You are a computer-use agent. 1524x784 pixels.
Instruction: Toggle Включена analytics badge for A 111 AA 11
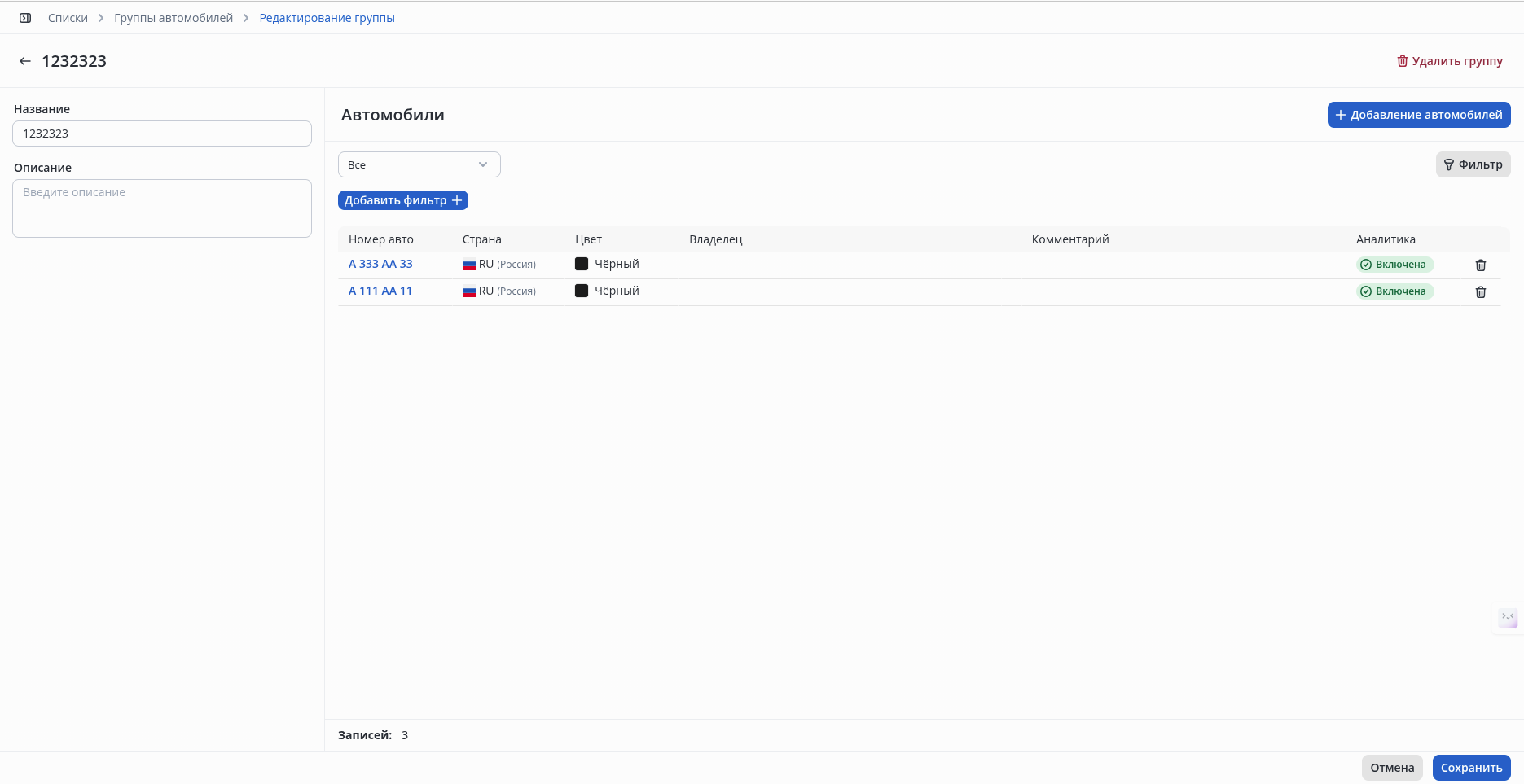[x=1394, y=291]
